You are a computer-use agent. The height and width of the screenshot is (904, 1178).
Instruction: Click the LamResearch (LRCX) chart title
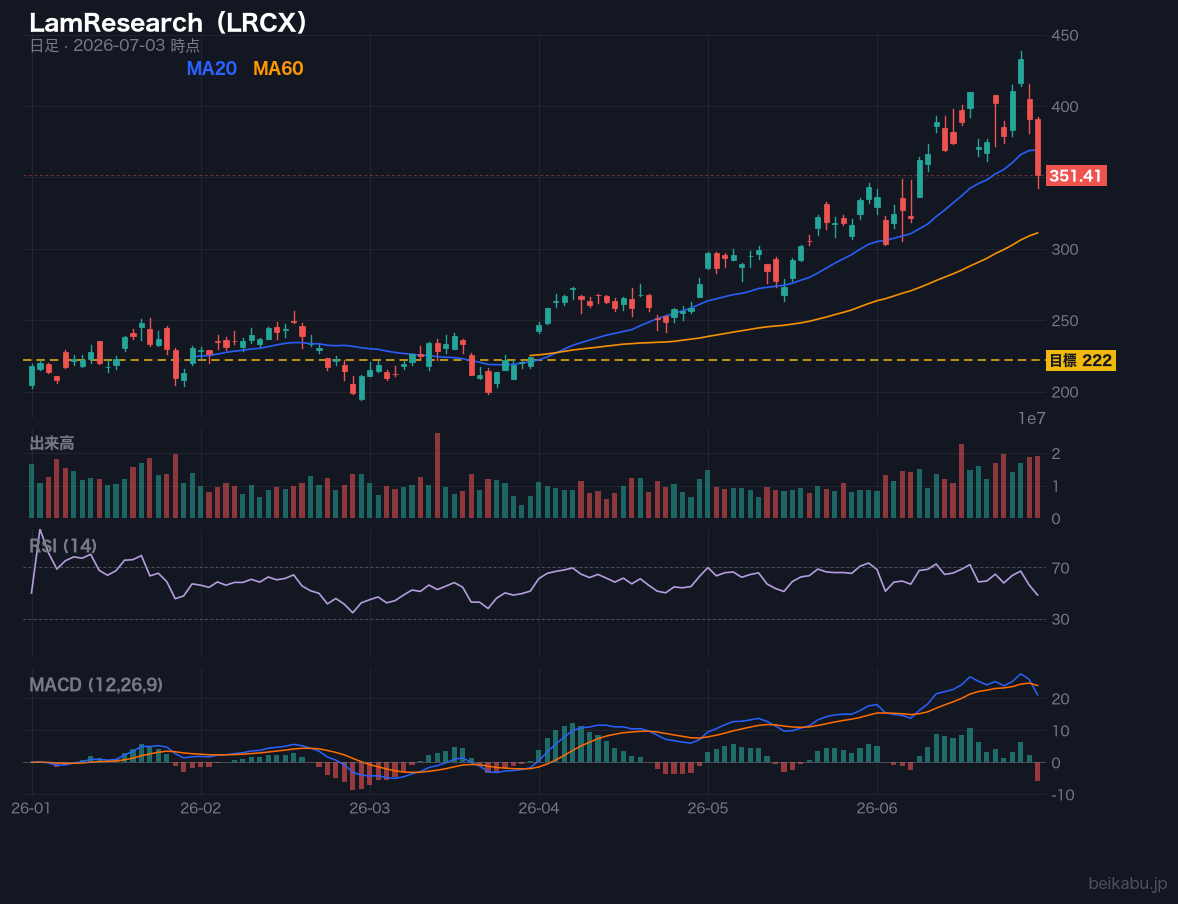168,23
